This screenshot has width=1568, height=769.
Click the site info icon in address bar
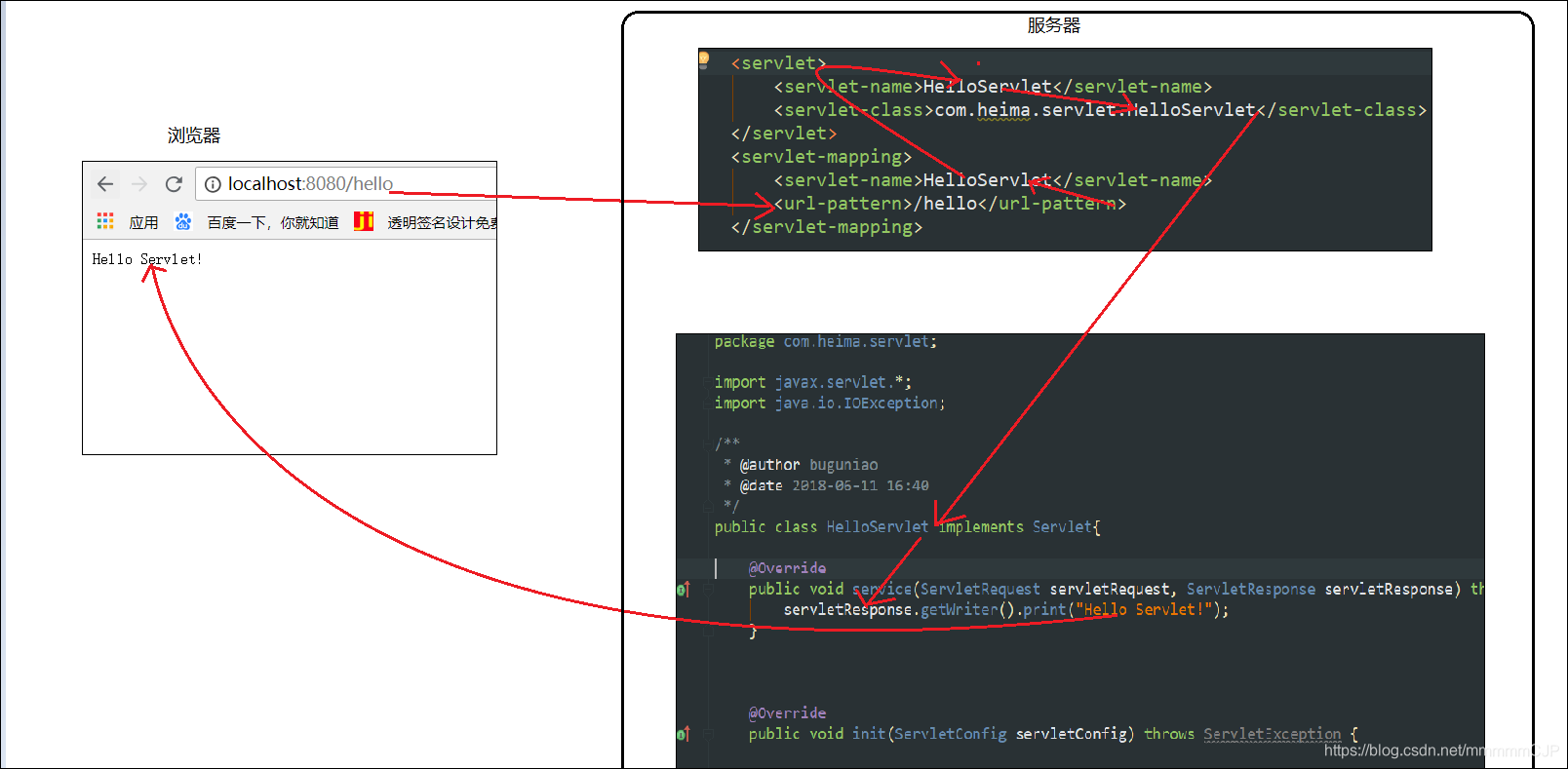(213, 184)
